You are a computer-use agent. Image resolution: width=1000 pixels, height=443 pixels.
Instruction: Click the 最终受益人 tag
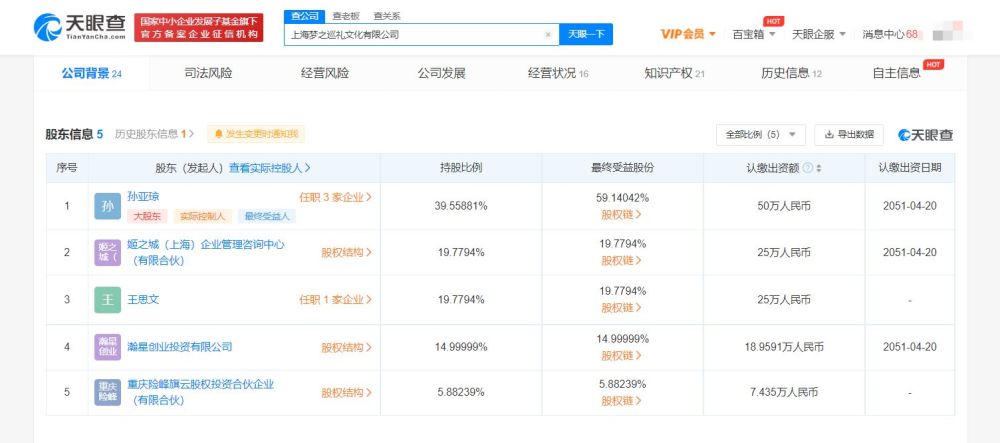point(267,216)
